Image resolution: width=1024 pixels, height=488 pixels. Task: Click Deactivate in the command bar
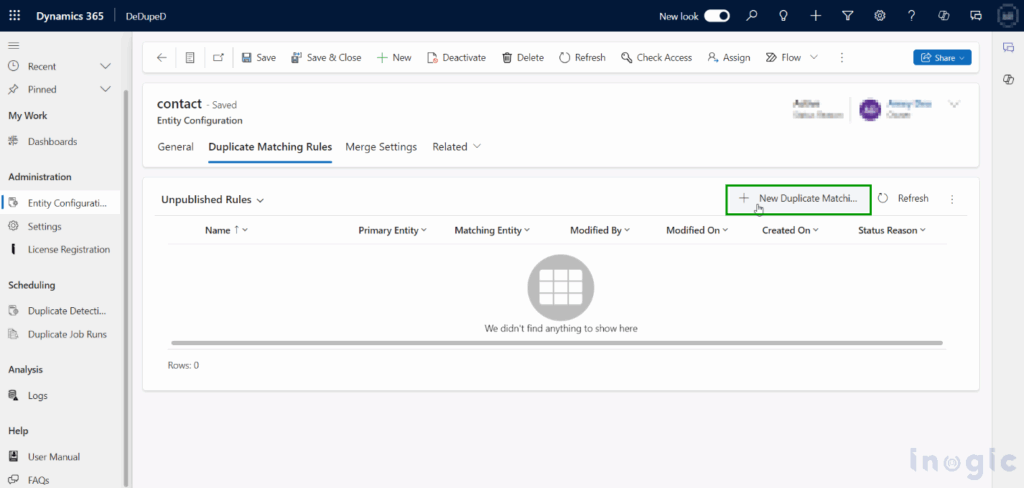click(456, 57)
